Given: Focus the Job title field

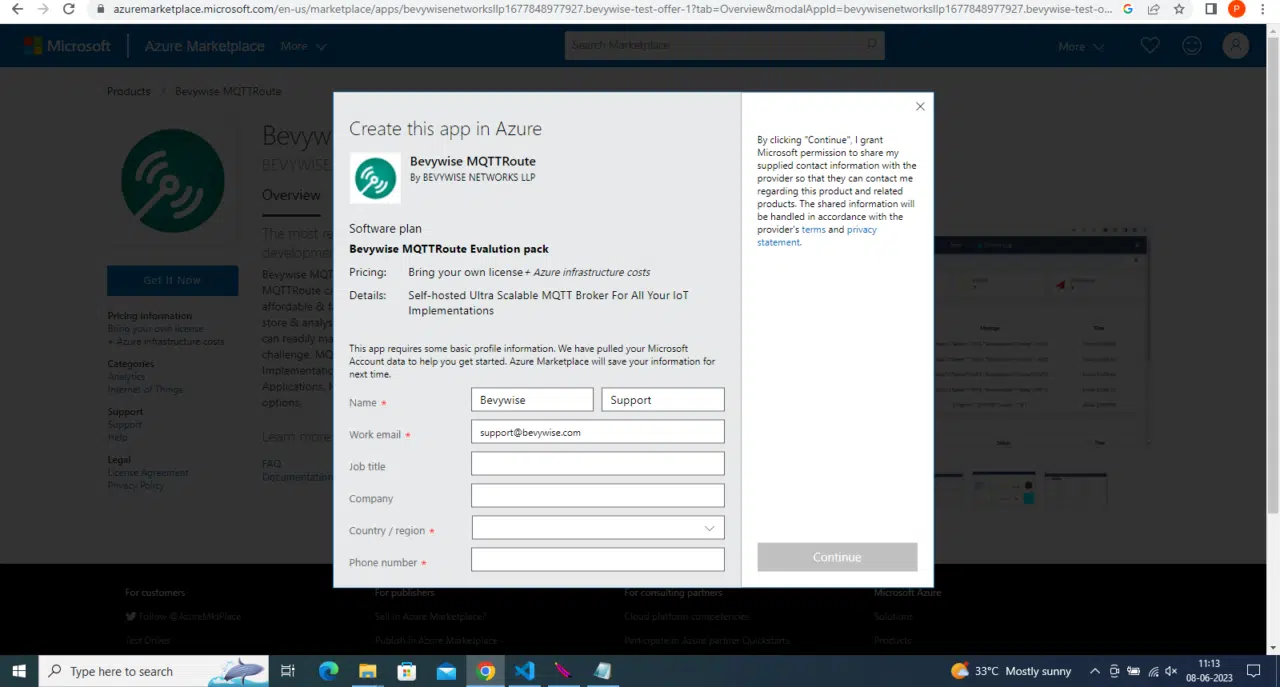Looking at the screenshot, I should point(598,464).
